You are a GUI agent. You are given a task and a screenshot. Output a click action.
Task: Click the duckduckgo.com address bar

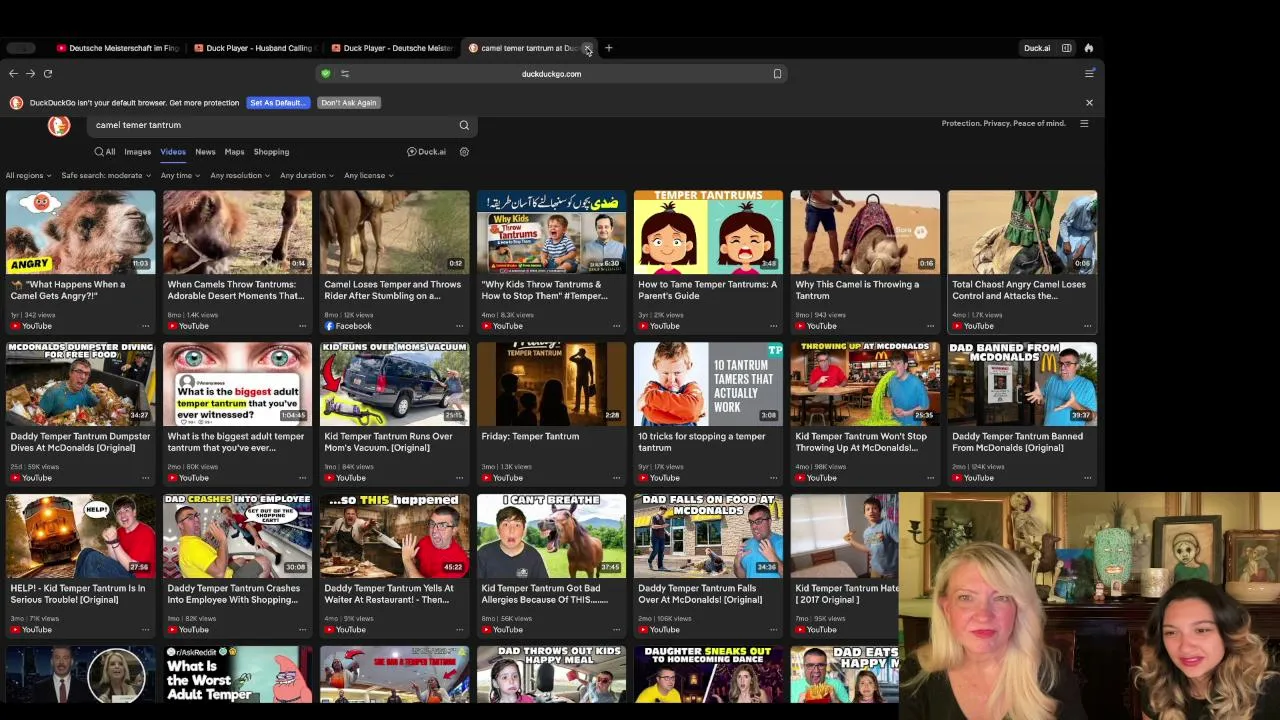coord(551,73)
